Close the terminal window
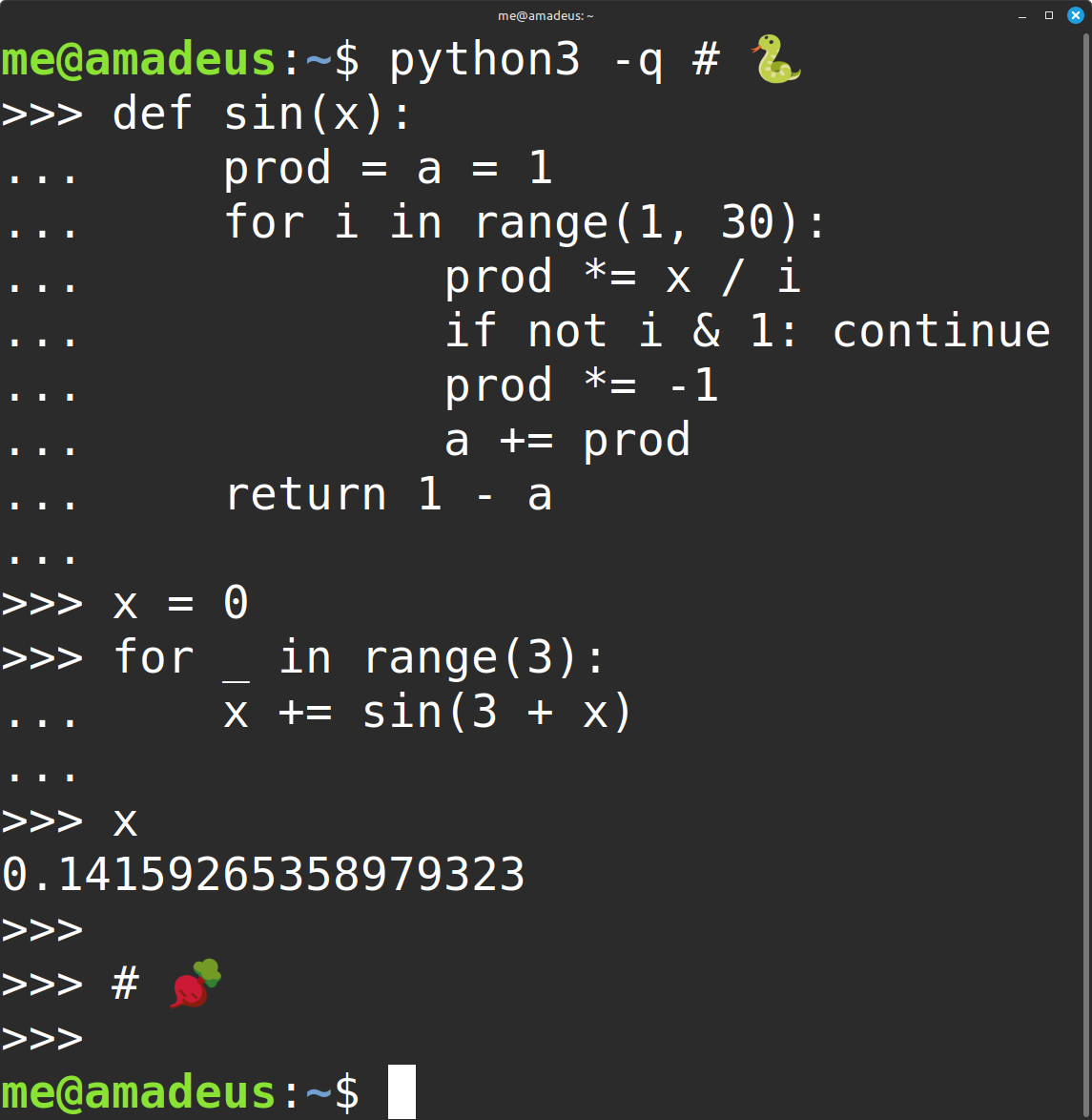 coord(1076,15)
